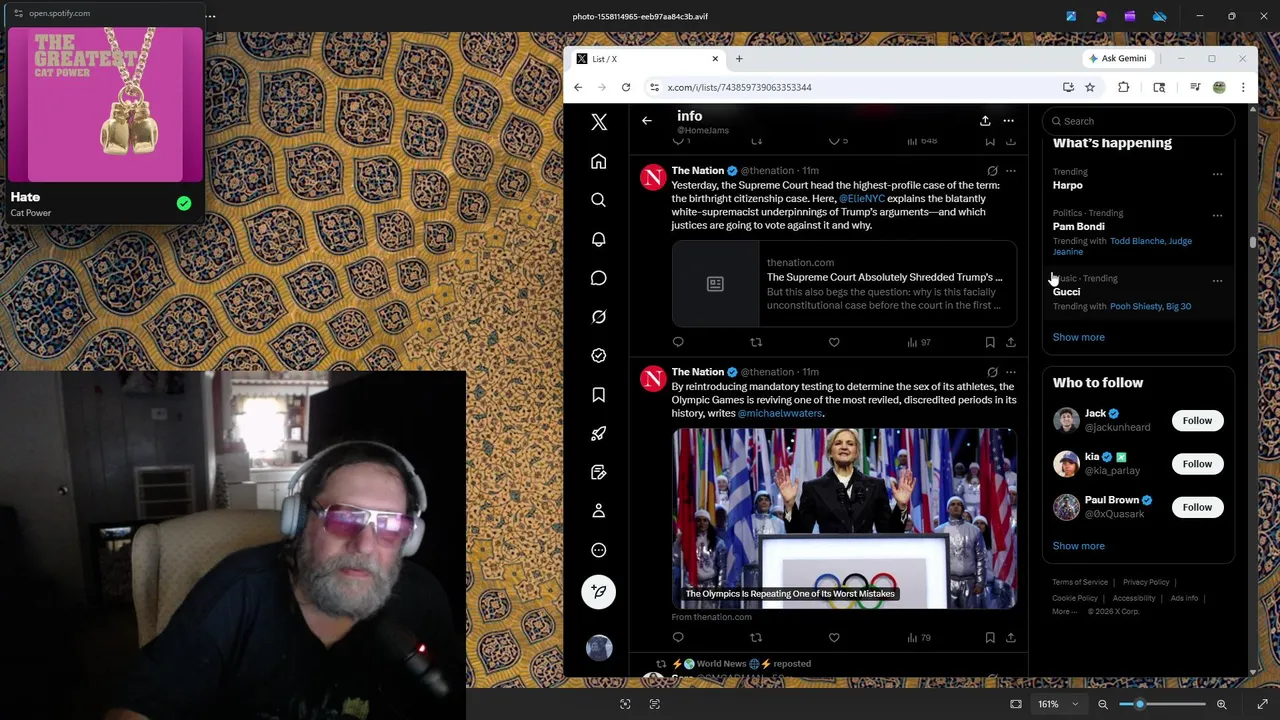Repost the Olympics mandatory testing post

click(x=756, y=637)
